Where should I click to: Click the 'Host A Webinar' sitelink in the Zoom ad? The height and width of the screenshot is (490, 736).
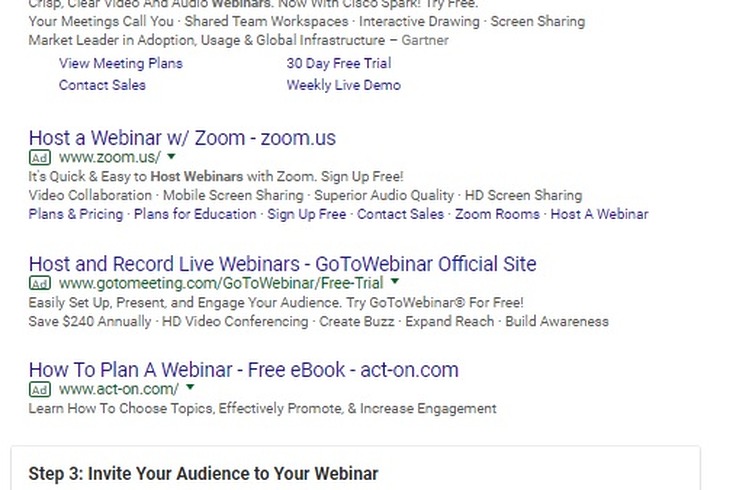(599, 214)
